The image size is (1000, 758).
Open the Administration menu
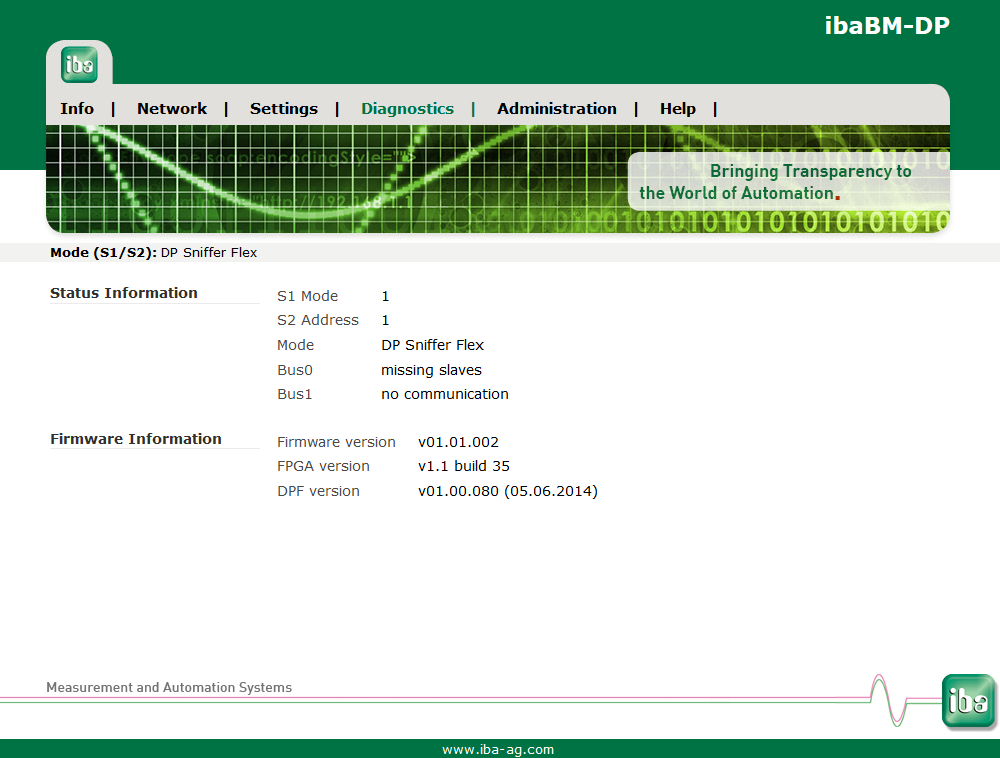point(557,109)
